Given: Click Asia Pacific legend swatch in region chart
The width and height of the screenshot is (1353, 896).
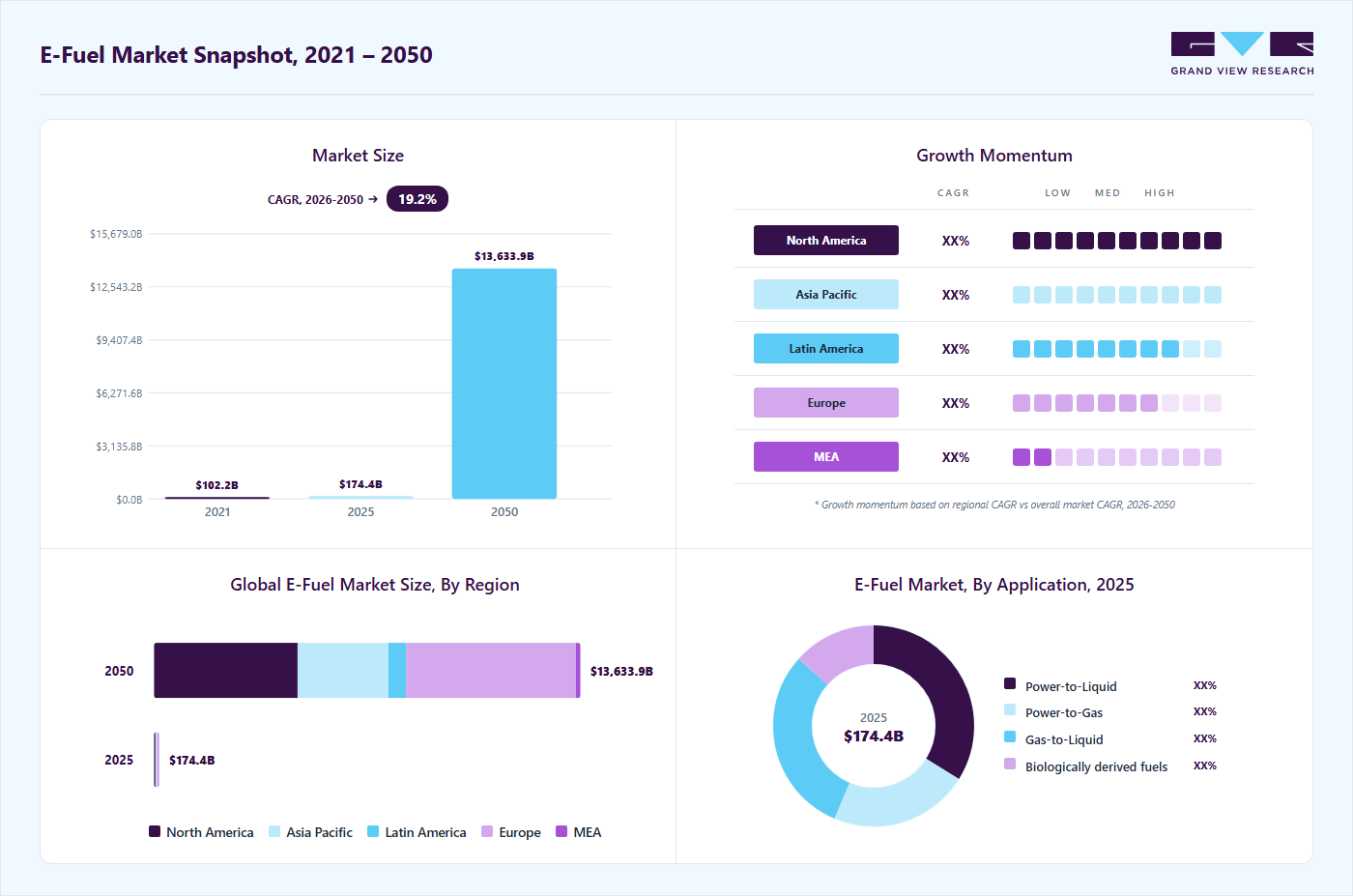Looking at the screenshot, I should pos(274,831).
